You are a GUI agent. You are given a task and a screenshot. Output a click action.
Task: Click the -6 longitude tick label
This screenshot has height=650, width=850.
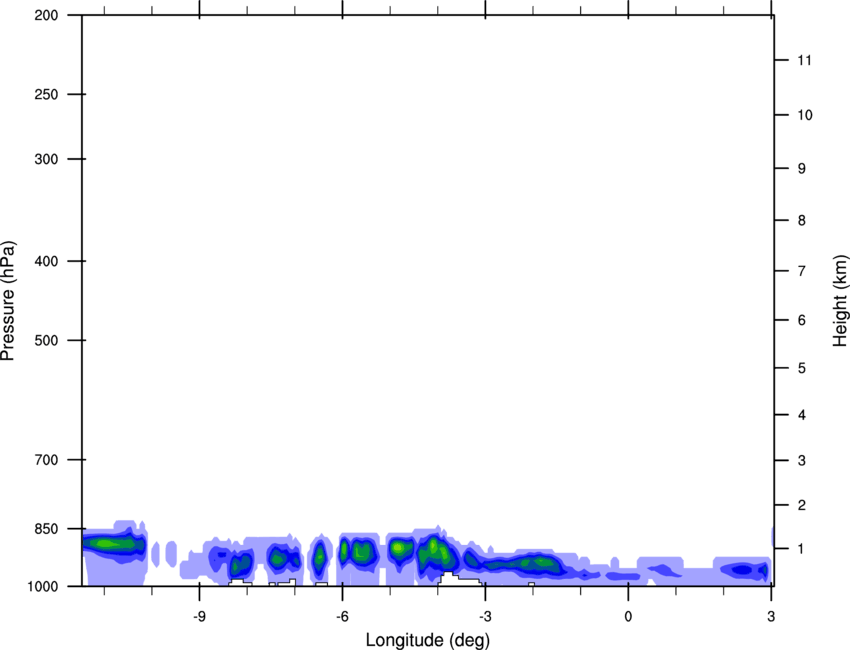(x=342, y=617)
